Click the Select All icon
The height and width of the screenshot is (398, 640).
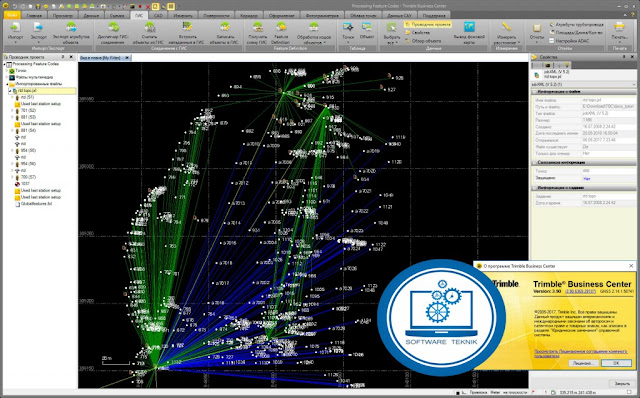(x=391, y=27)
